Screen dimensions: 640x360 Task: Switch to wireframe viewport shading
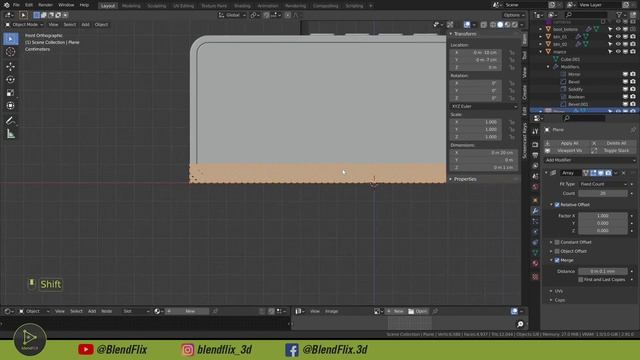tap(493, 25)
